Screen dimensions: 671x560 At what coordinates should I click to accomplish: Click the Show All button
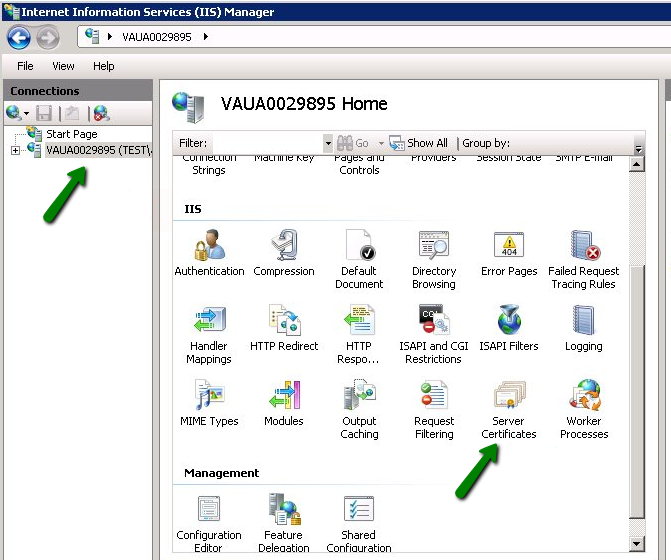point(419,143)
